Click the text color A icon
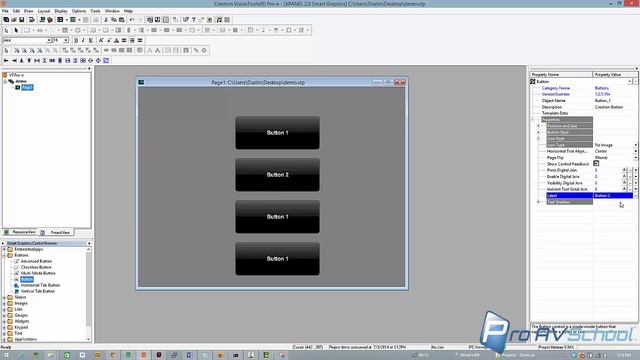This screenshot has width=640, height=360. [116, 40]
